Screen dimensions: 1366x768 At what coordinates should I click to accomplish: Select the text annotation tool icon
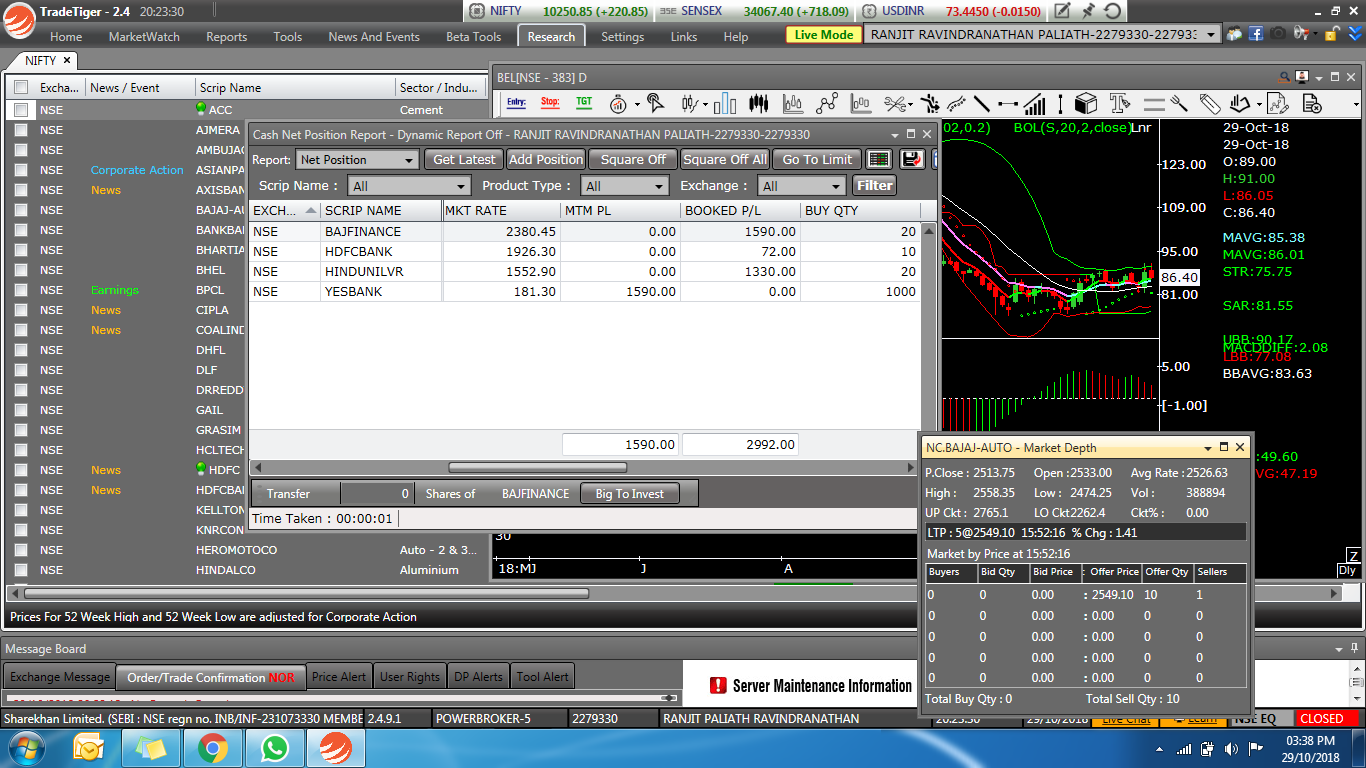pos(1120,103)
